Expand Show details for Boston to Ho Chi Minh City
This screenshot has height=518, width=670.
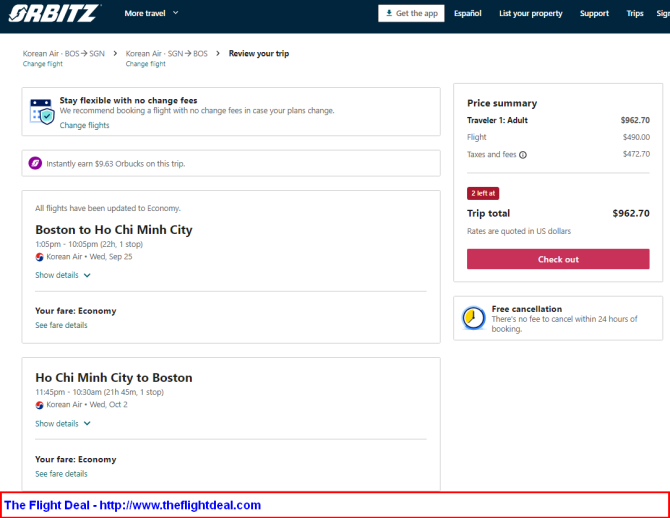63,275
